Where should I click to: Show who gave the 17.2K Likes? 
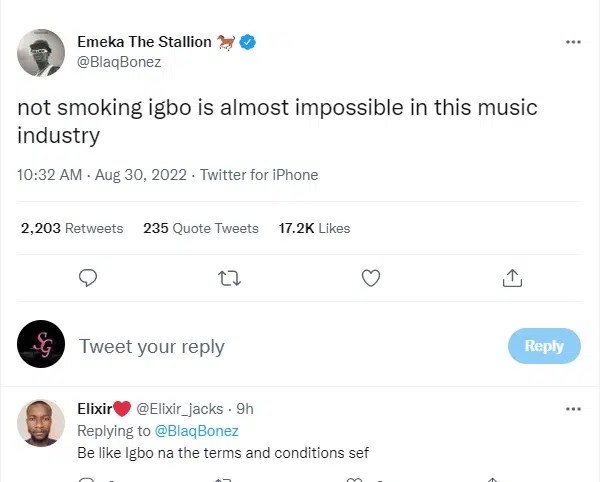click(314, 228)
